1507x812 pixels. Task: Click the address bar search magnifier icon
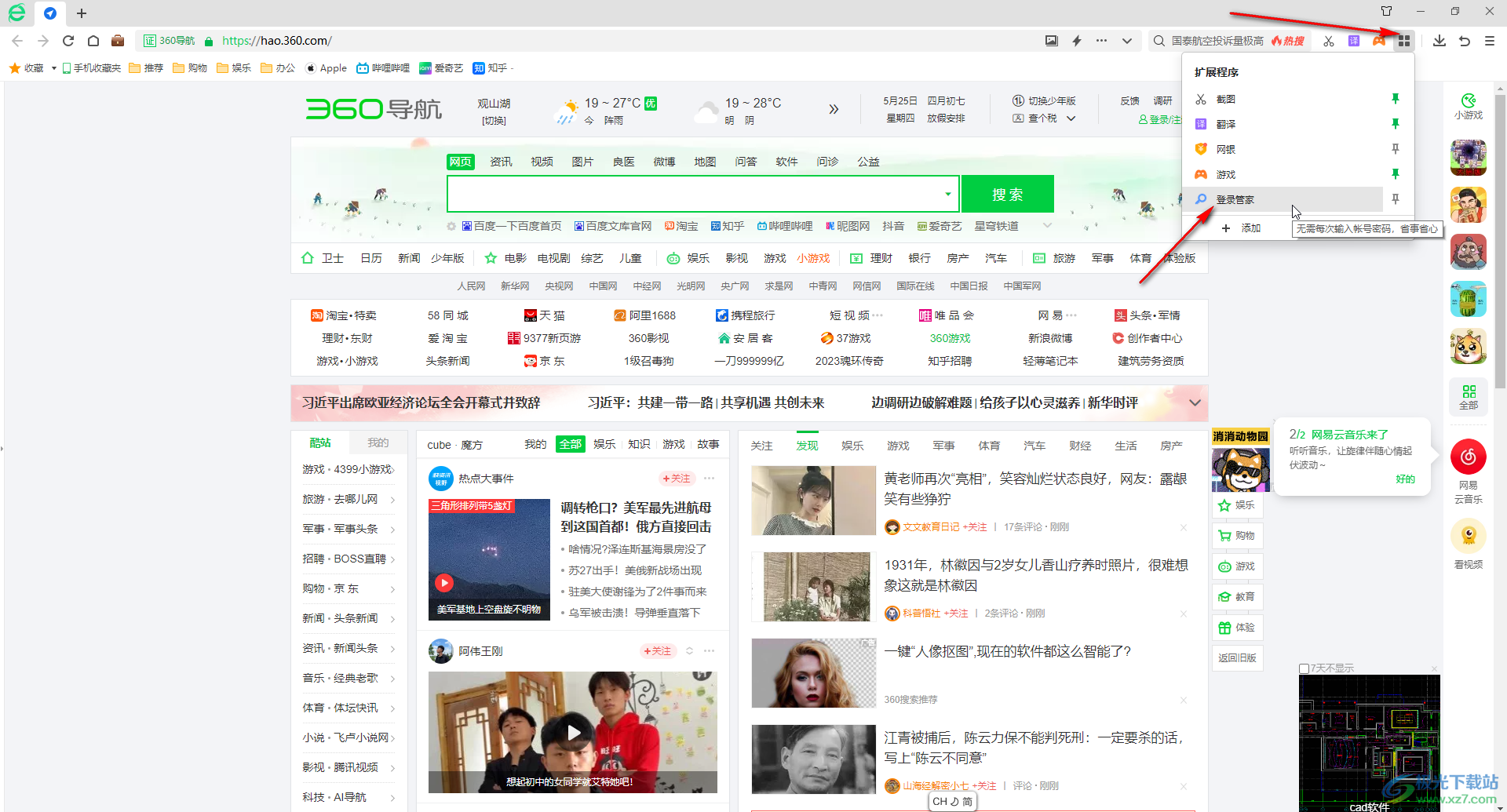point(1159,41)
